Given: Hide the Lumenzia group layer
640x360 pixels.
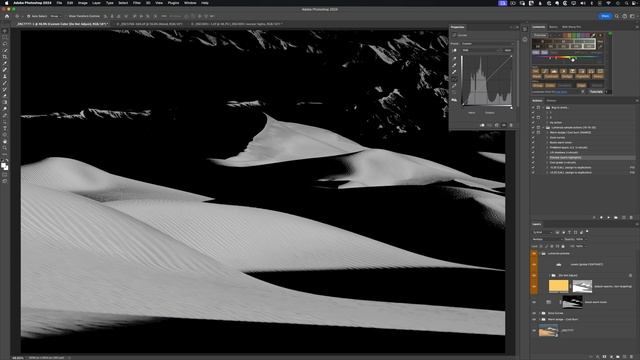Looking at the screenshot, I should click(x=534, y=253).
